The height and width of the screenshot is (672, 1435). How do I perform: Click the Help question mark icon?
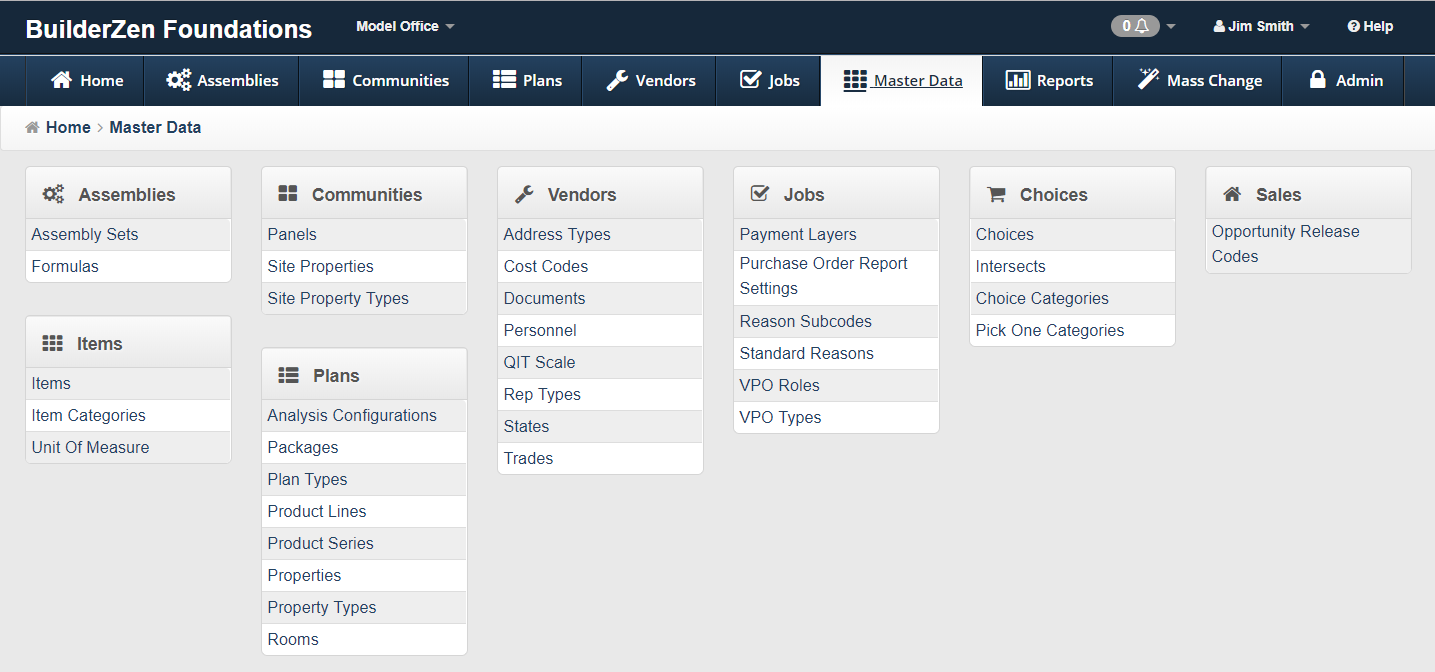pyautogui.click(x=1353, y=26)
